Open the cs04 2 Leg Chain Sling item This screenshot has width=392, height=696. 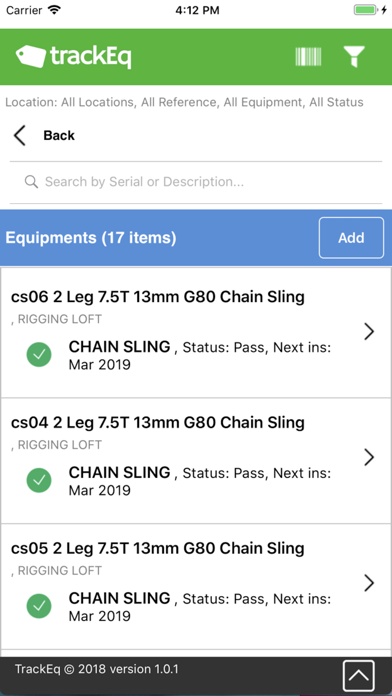[x=196, y=461]
